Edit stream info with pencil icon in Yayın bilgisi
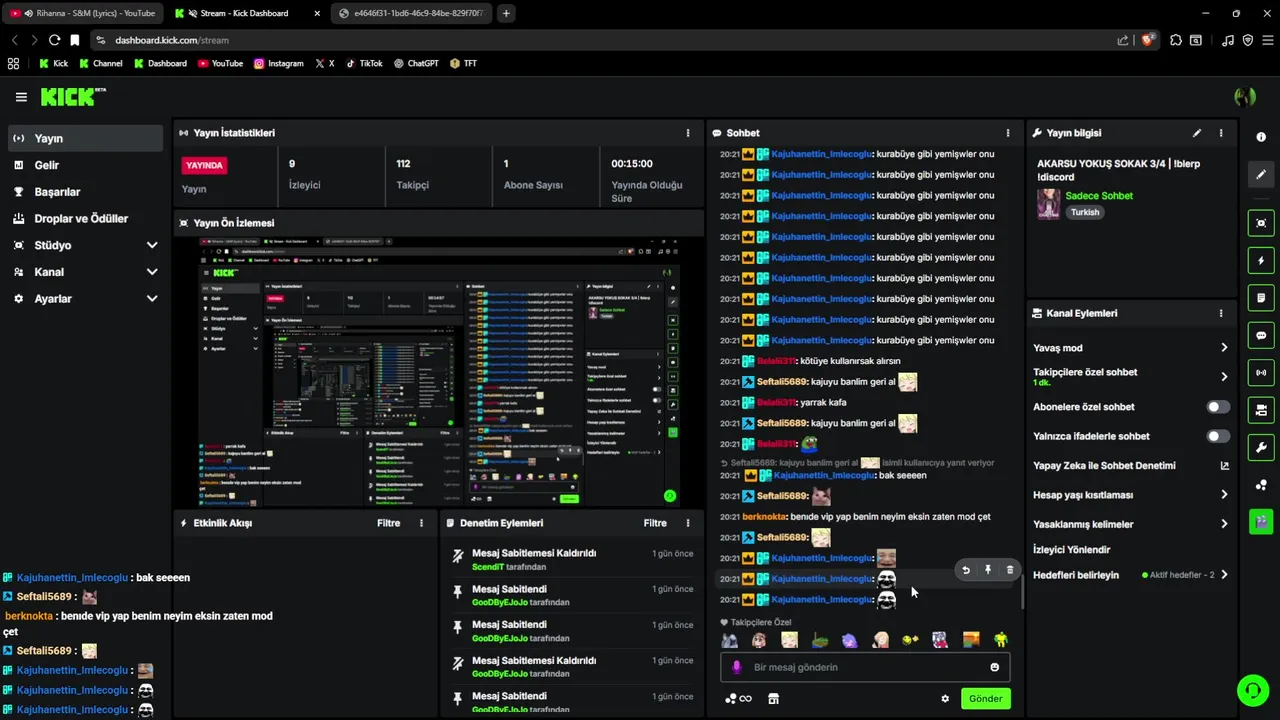Image resolution: width=1280 pixels, height=720 pixels. (1197, 133)
